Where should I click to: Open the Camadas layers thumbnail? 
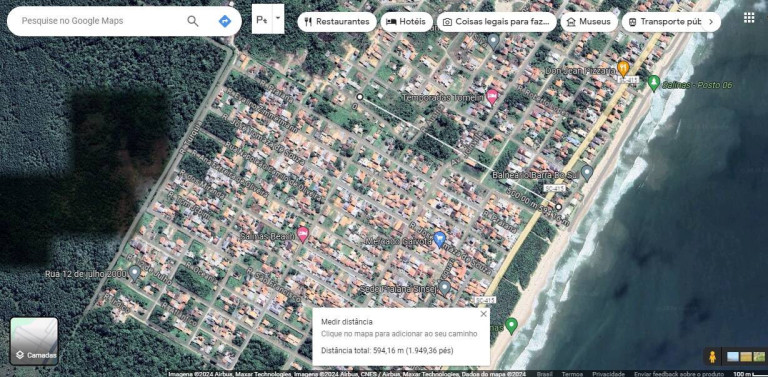pyautogui.click(x=34, y=341)
